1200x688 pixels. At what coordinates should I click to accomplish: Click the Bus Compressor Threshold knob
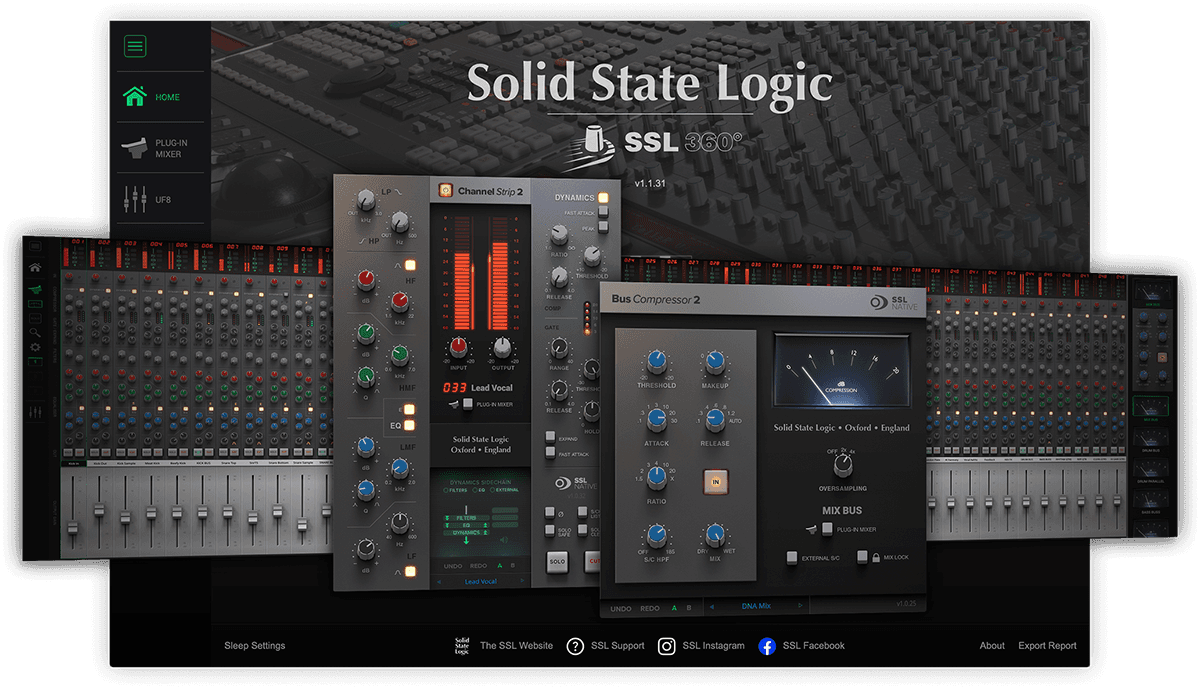coord(657,363)
